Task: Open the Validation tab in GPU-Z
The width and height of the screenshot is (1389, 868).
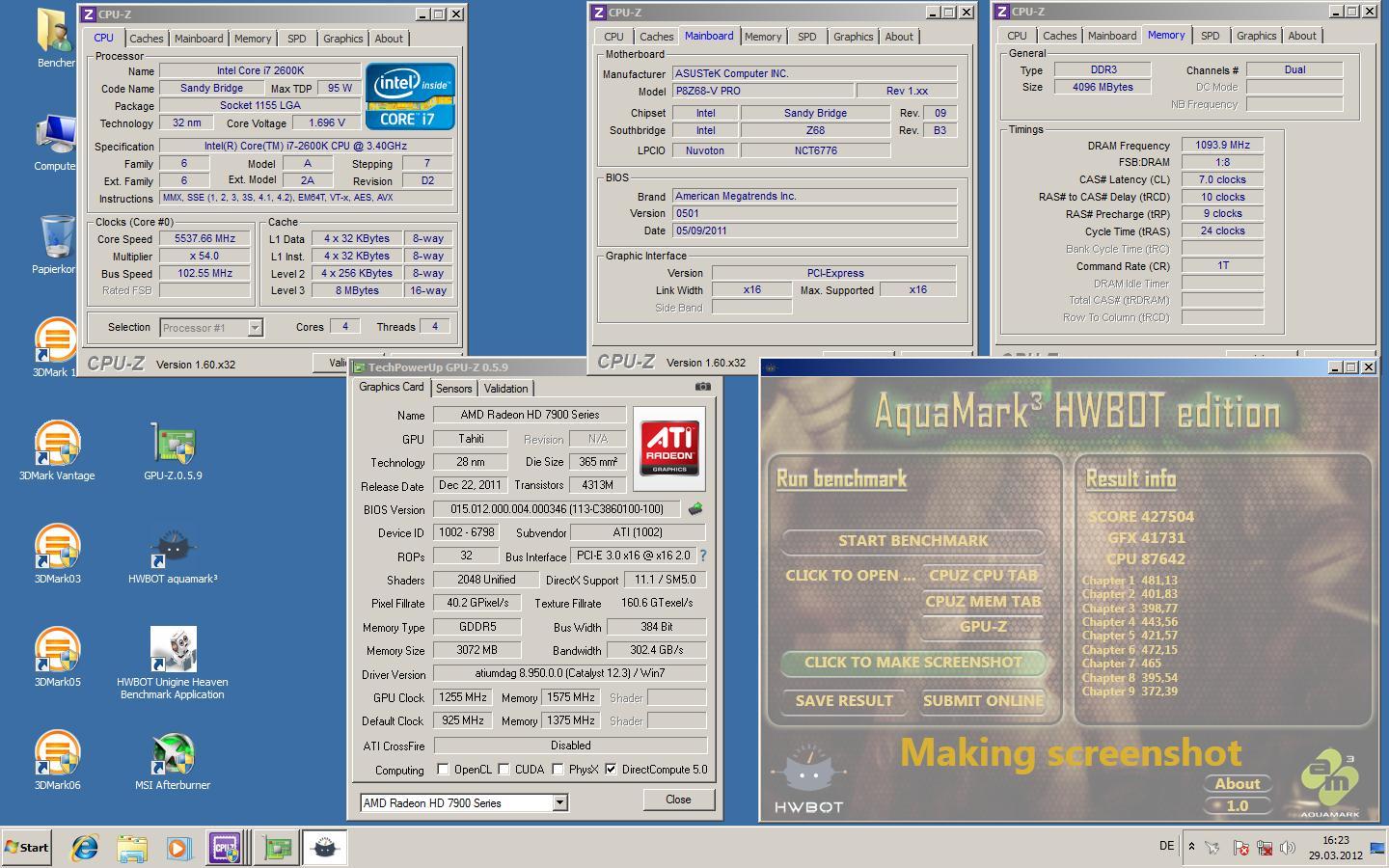Action: [506, 389]
